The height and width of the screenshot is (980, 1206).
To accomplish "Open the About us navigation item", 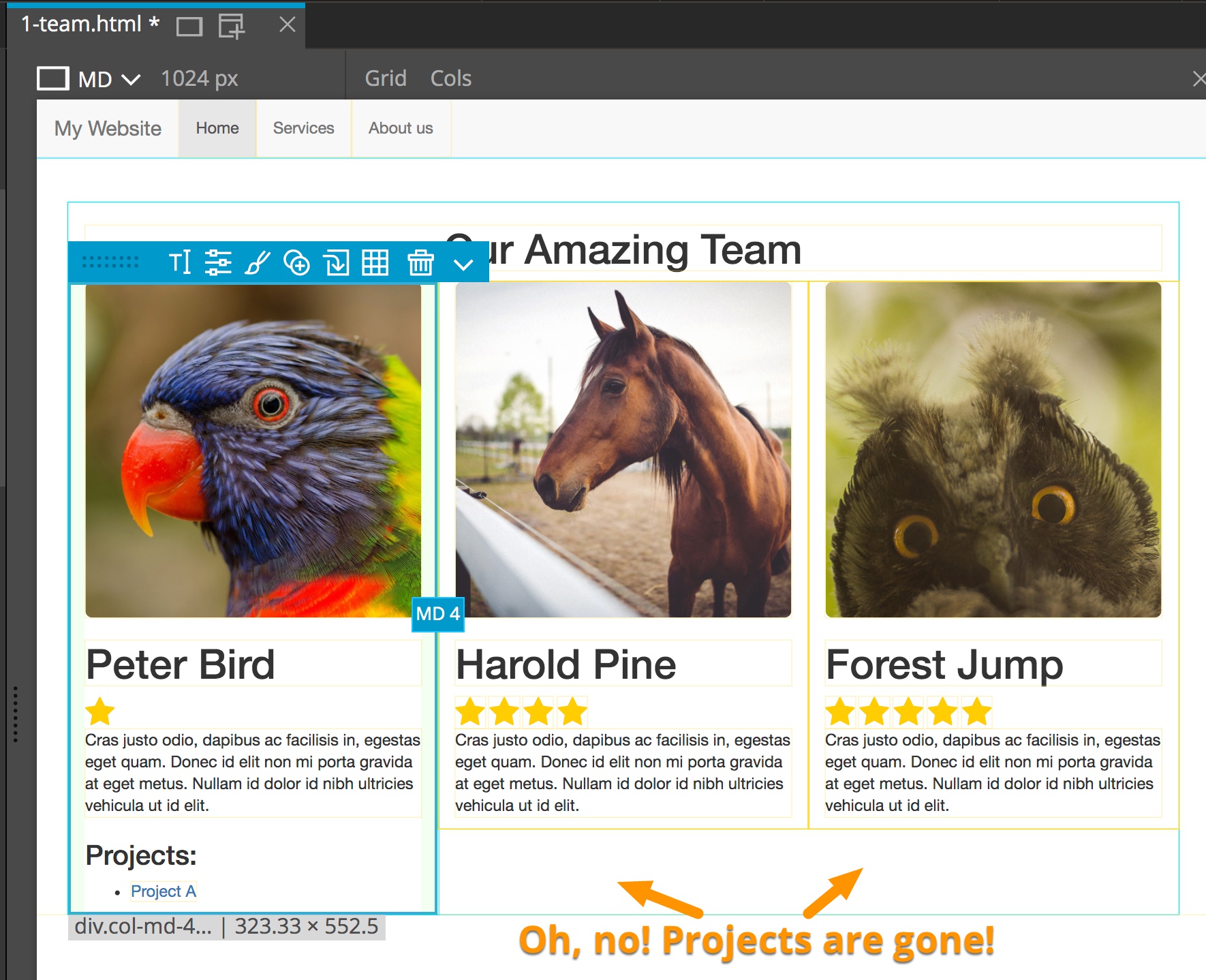I will (401, 128).
